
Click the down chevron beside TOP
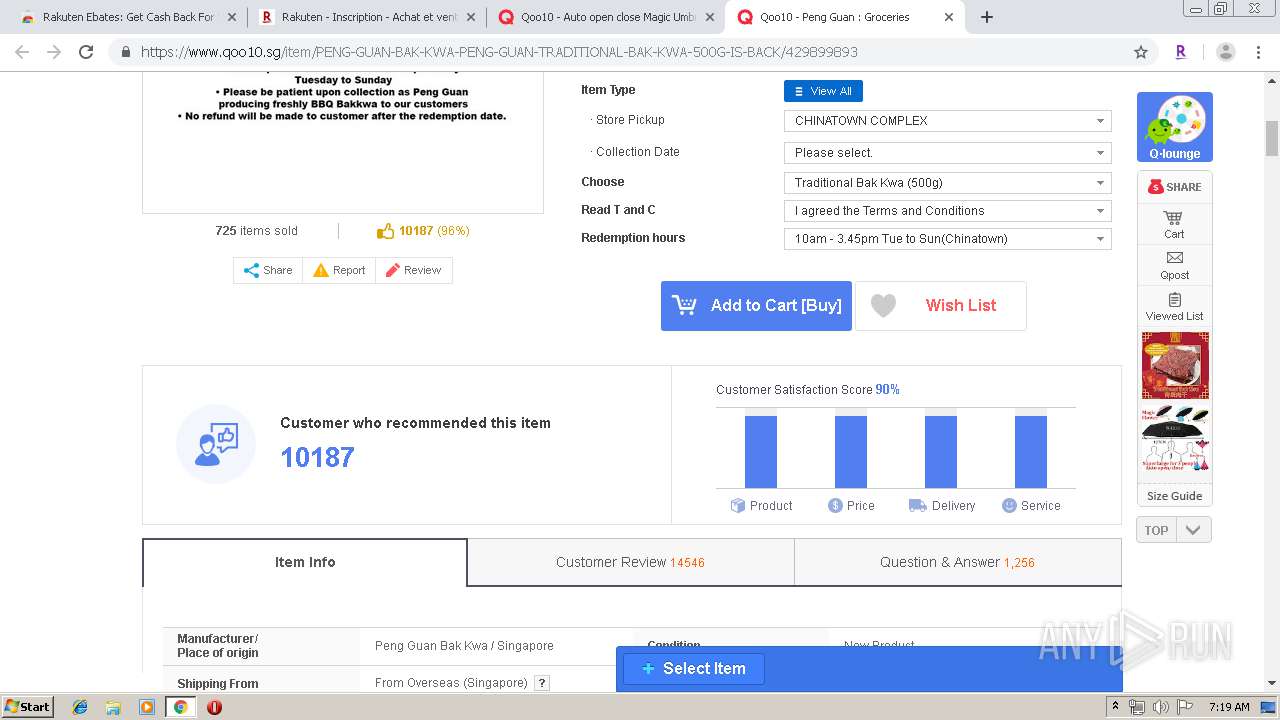1193,530
